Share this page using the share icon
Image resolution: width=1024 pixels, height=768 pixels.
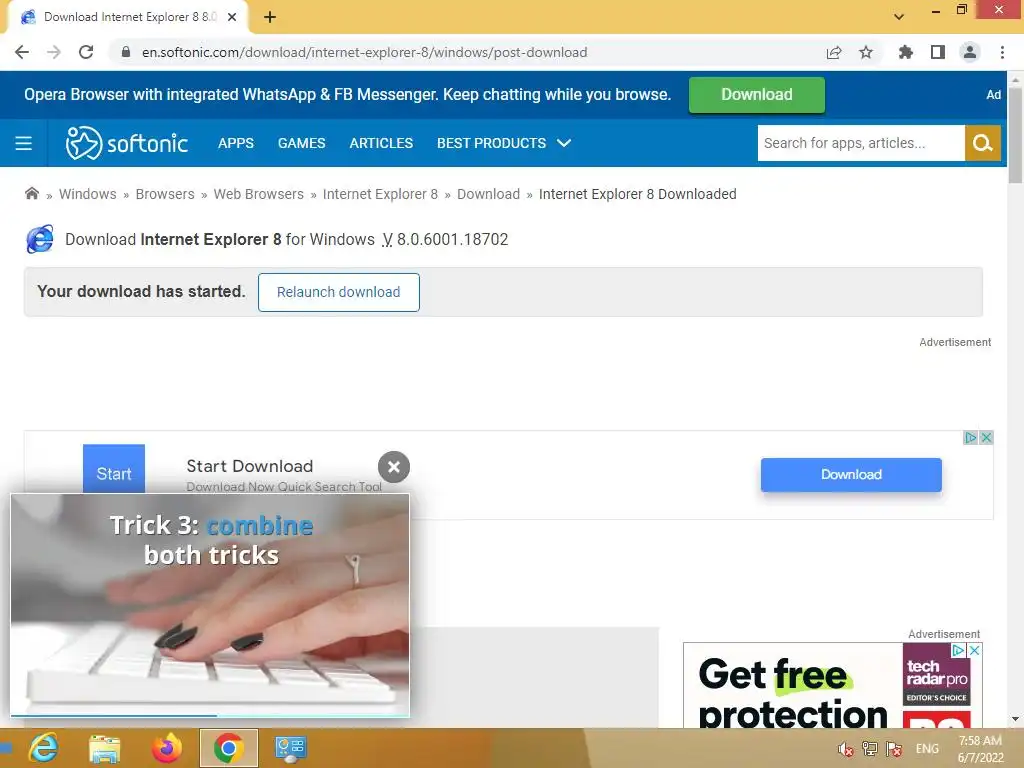[834, 52]
